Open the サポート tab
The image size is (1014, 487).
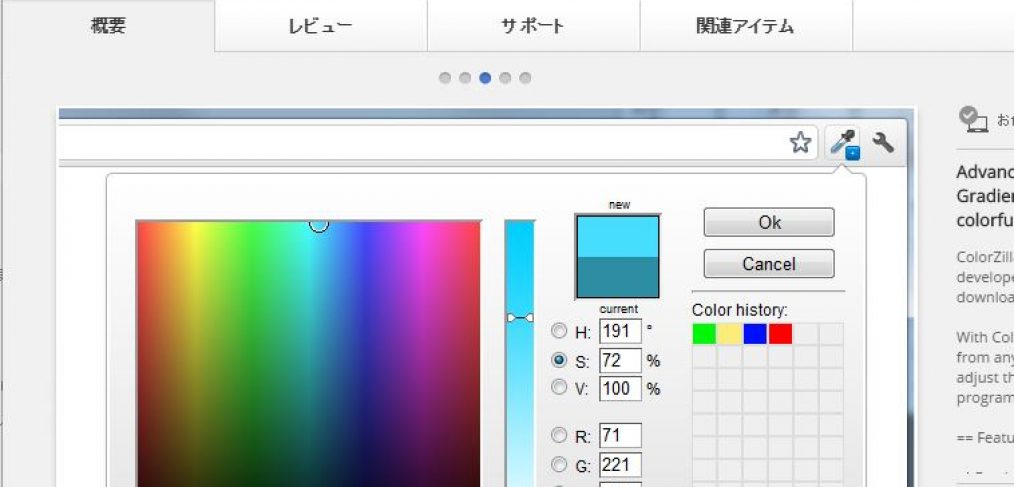coord(533,26)
